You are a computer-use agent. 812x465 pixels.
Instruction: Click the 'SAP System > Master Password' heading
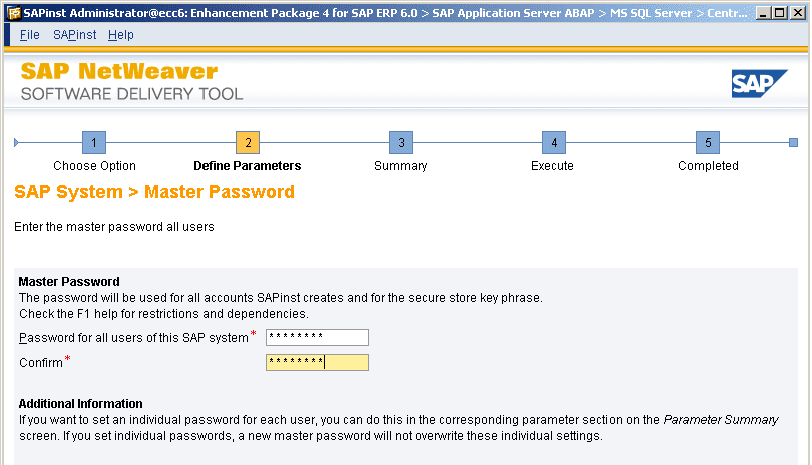coord(154,192)
